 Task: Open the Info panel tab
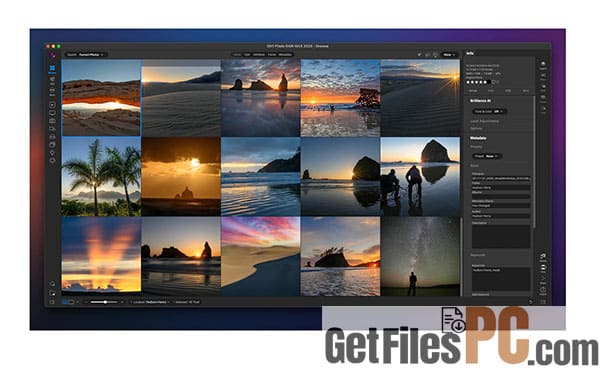coord(470,53)
